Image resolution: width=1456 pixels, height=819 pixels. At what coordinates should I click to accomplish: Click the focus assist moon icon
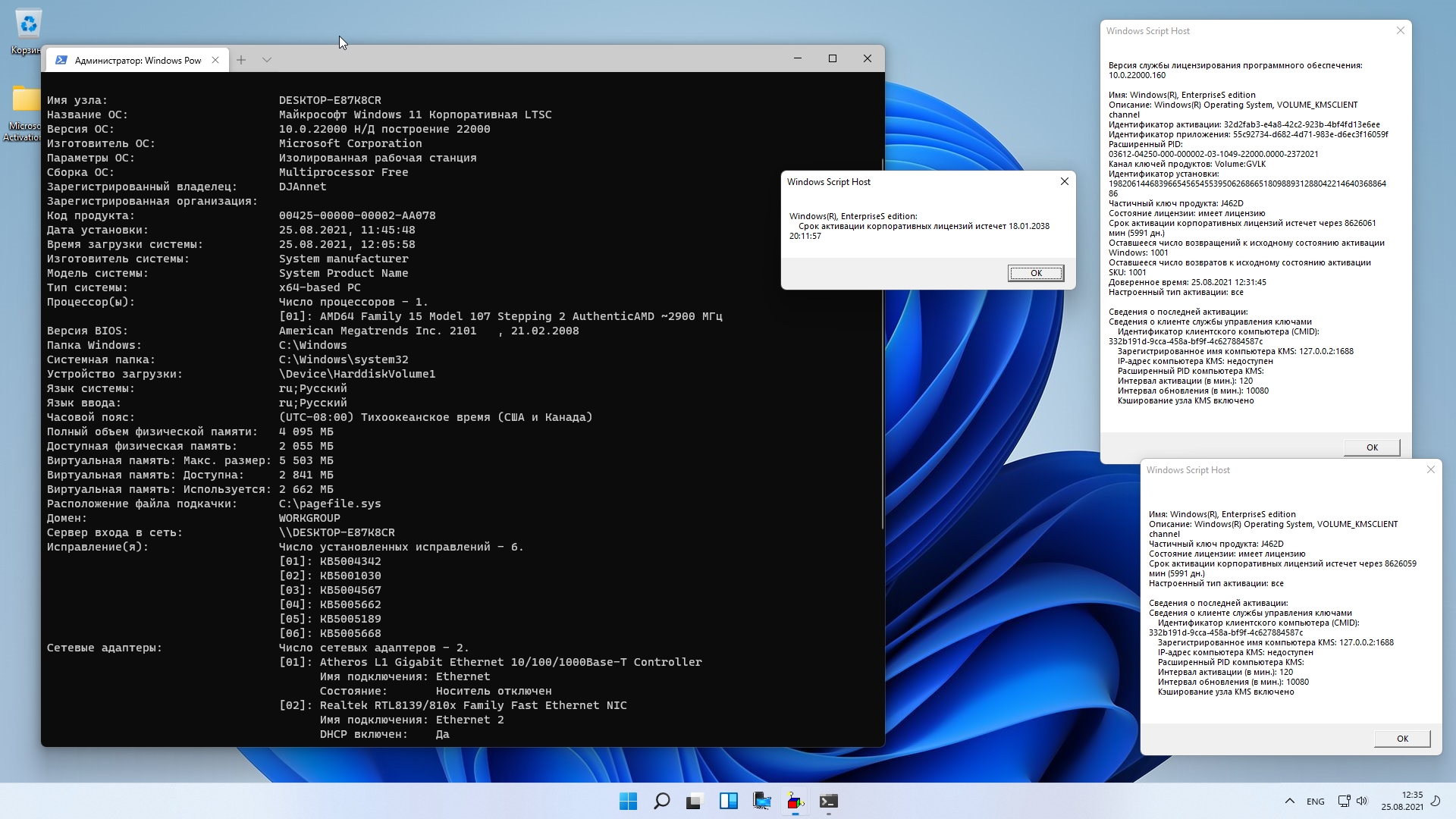tap(1435, 801)
